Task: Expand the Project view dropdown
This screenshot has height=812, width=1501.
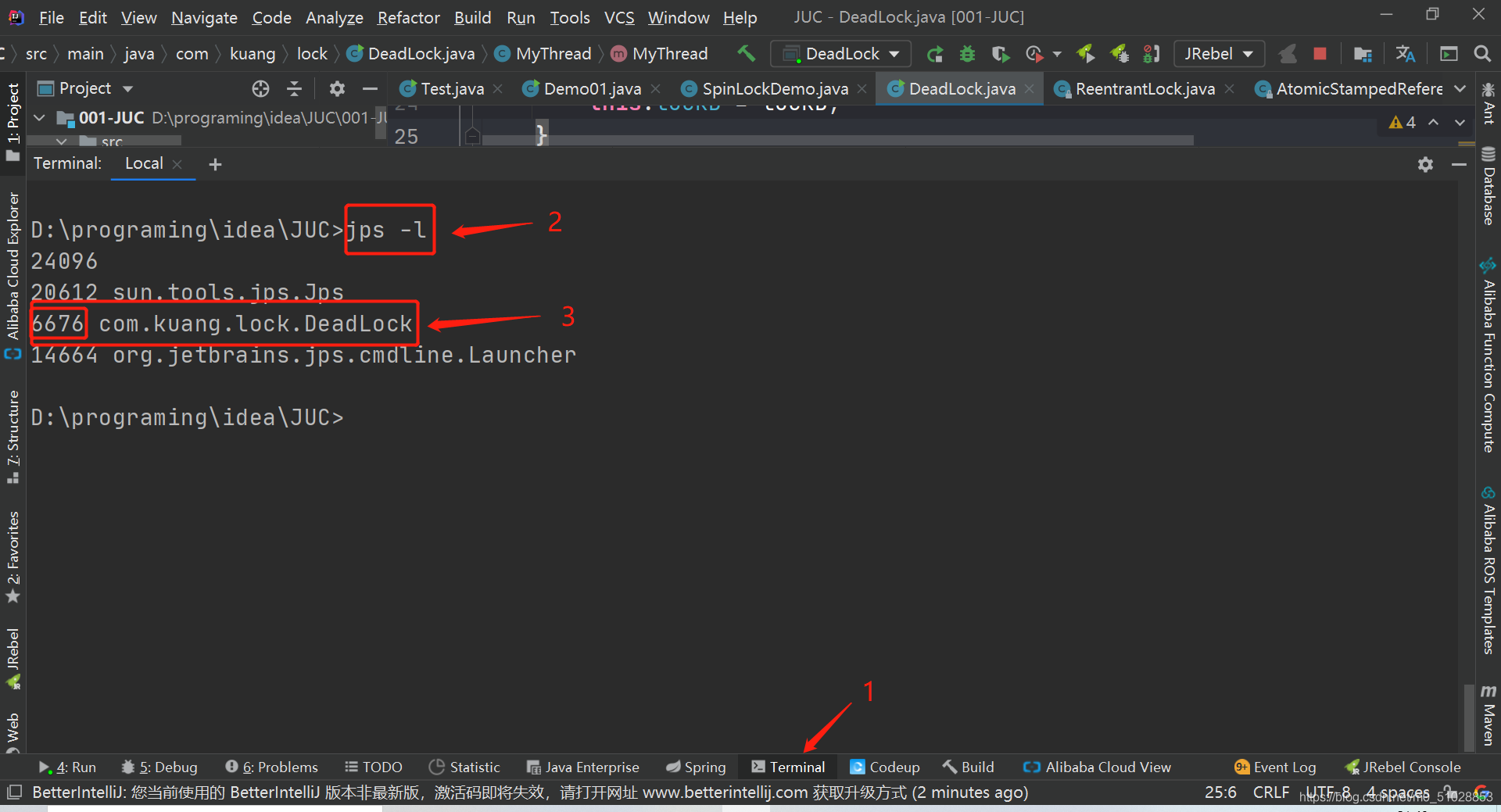Action: coord(127,88)
